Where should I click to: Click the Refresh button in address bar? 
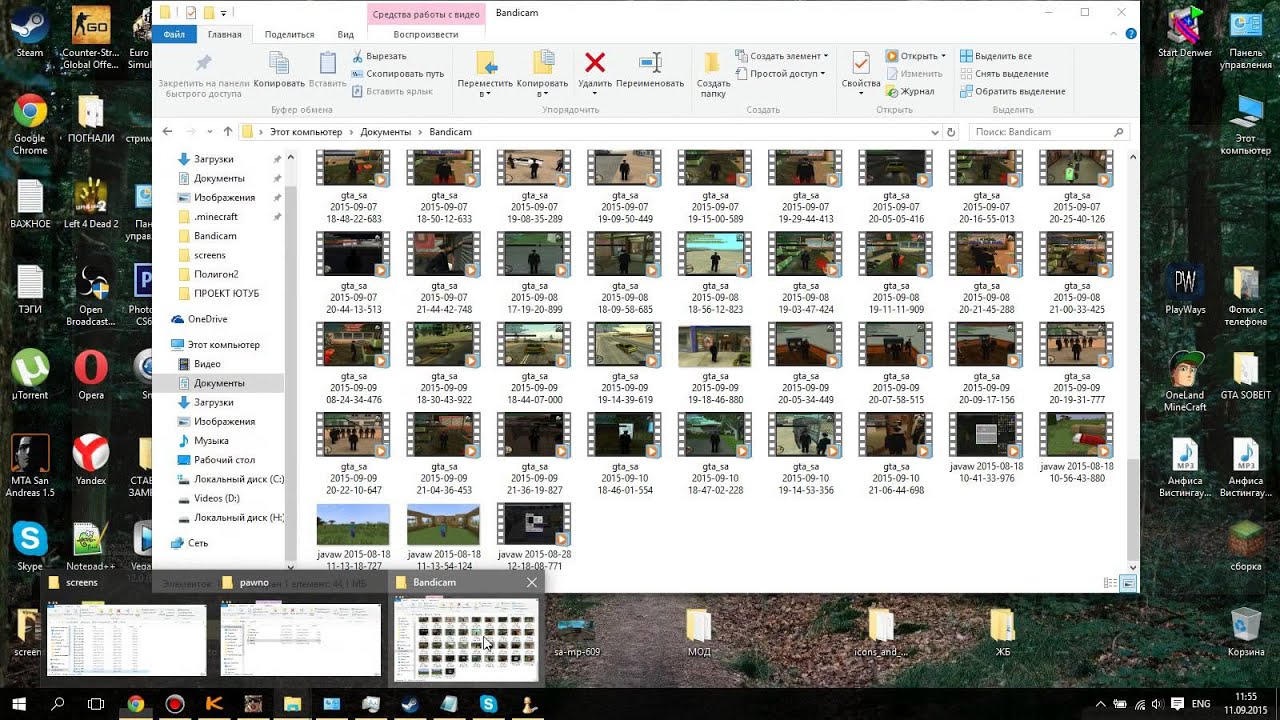tap(951, 132)
